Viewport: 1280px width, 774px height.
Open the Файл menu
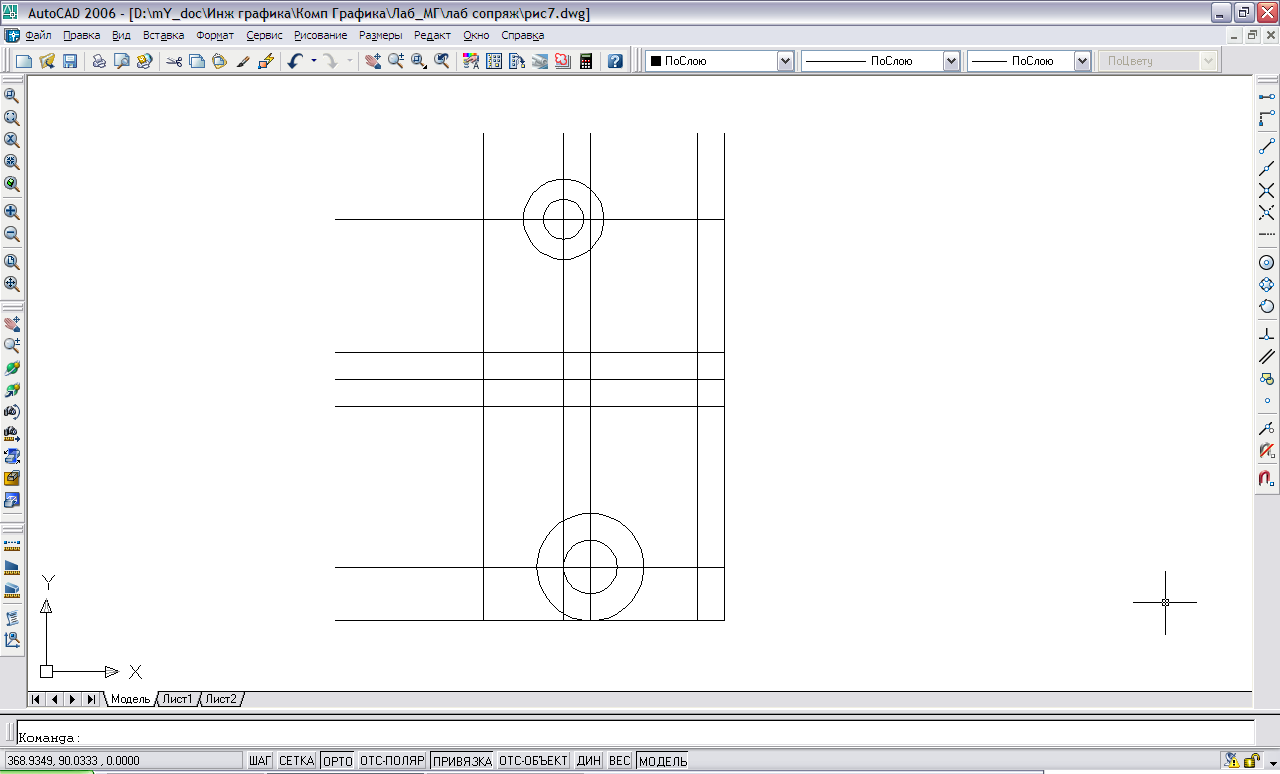tap(38, 35)
